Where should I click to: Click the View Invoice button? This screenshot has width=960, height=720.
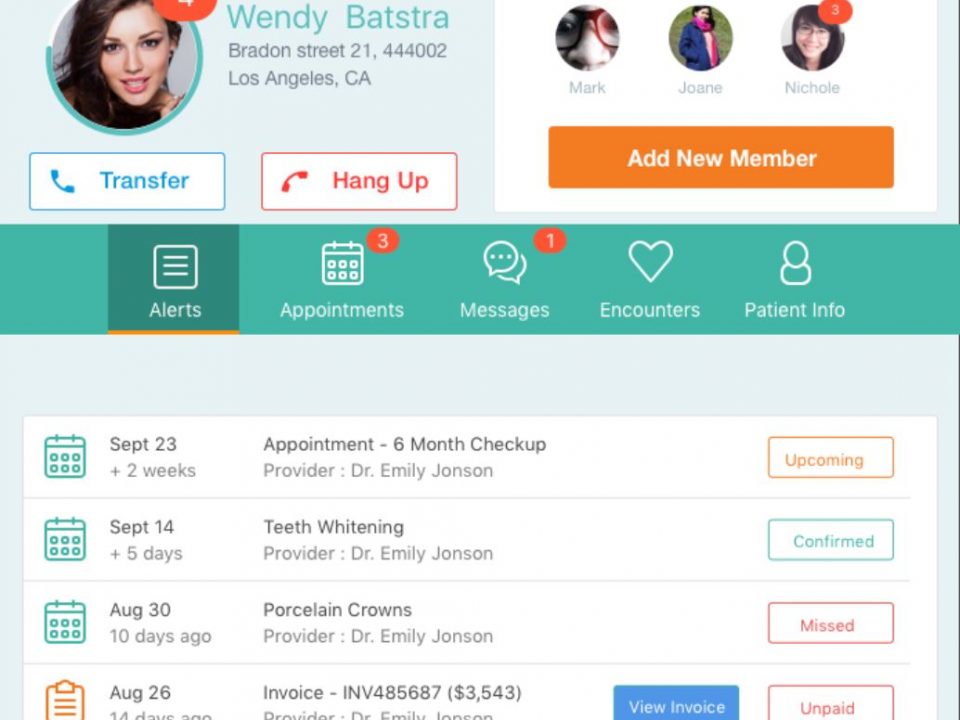click(677, 703)
